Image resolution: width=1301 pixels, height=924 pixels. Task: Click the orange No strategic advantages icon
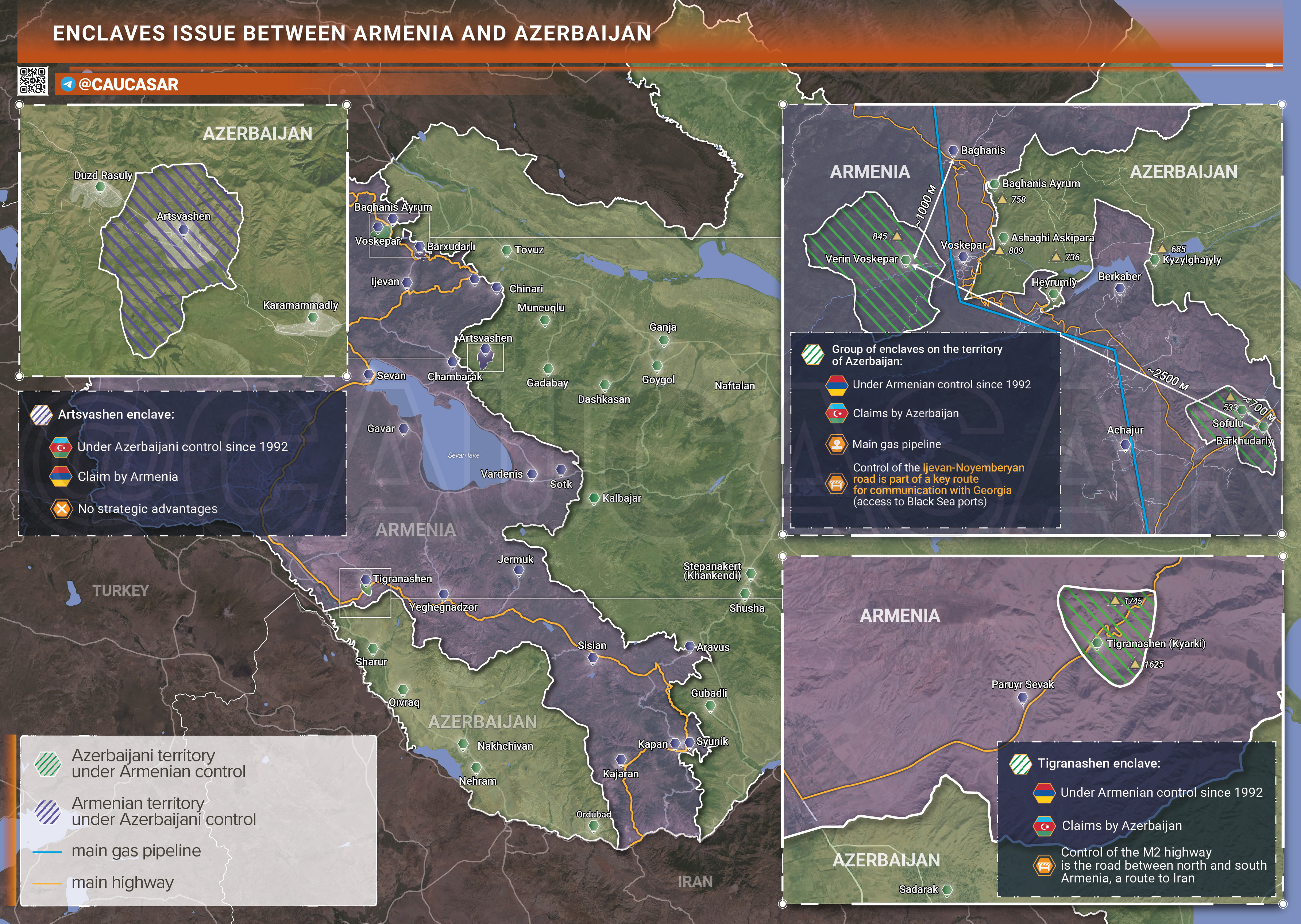point(61,509)
